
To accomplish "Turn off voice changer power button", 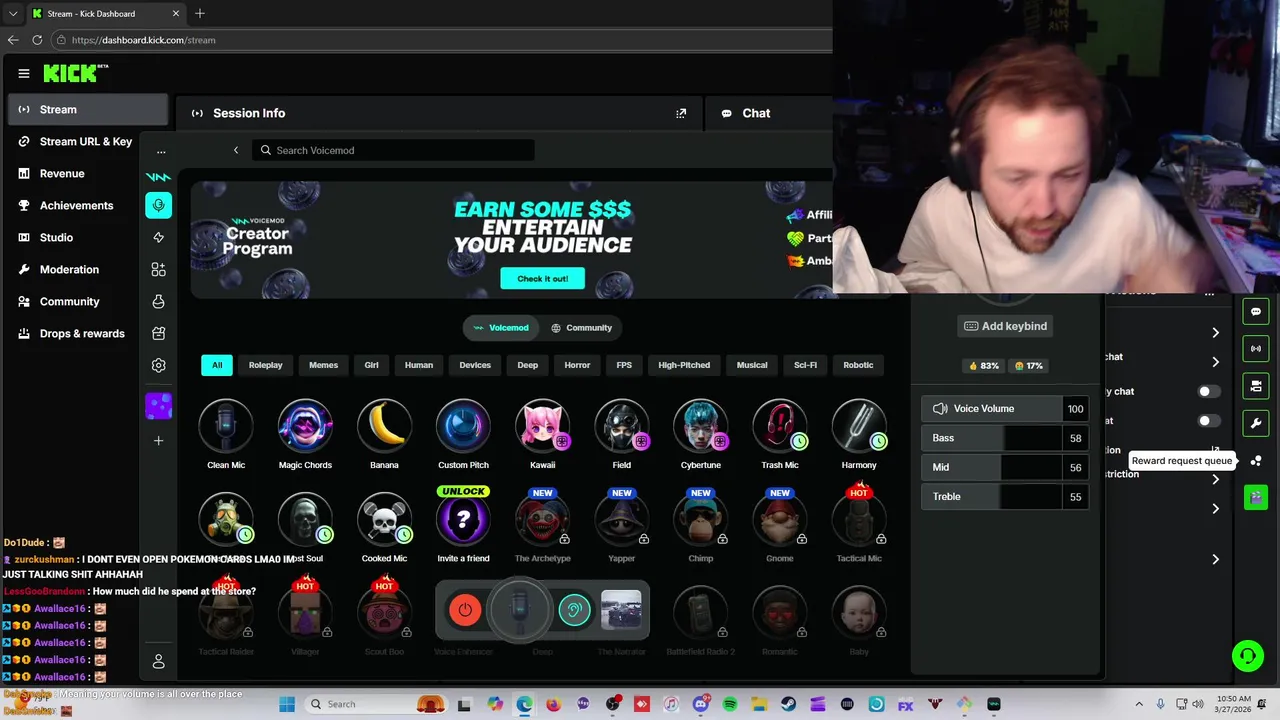I will pyautogui.click(x=465, y=610).
